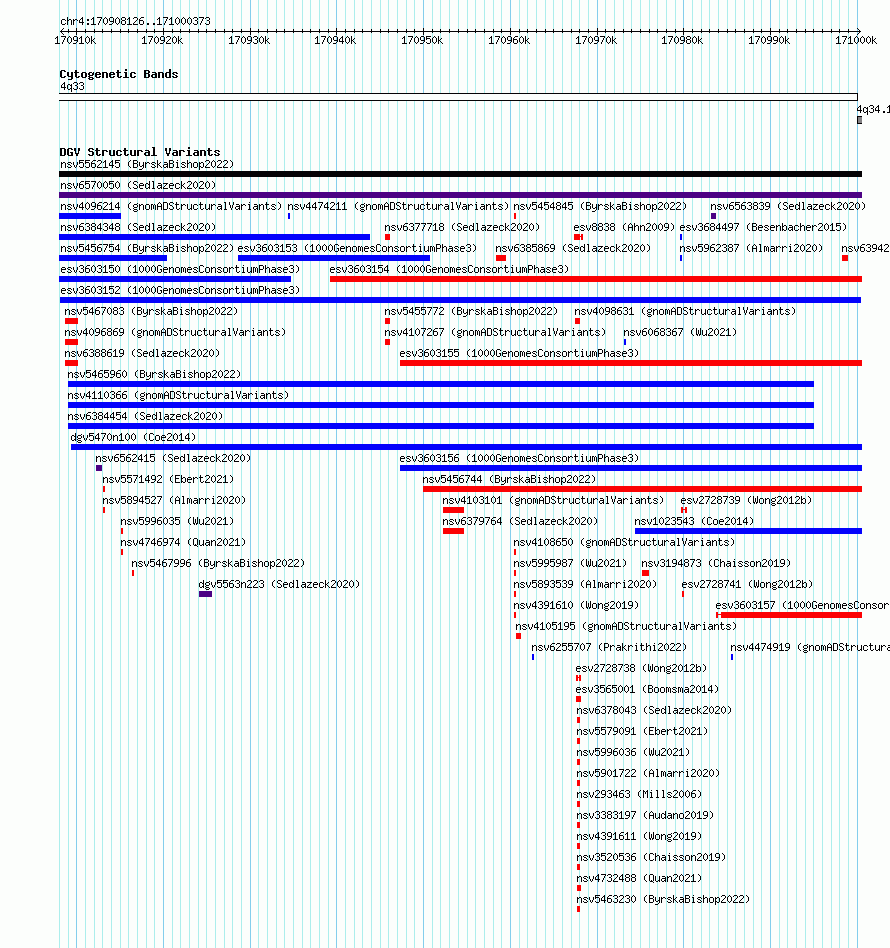Open nsv6562415 (Sedlazeck2020) label

pos(173,458)
